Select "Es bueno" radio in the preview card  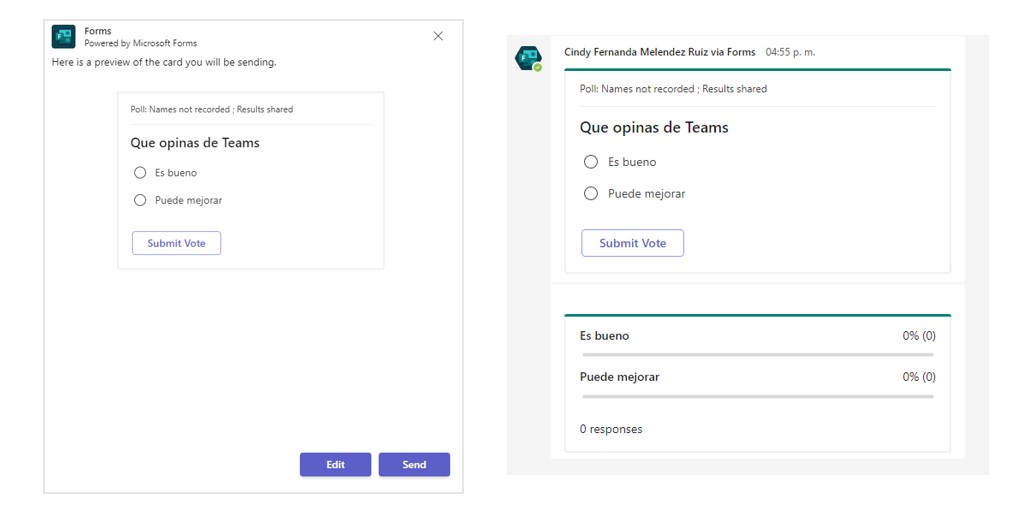pos(140,173)
